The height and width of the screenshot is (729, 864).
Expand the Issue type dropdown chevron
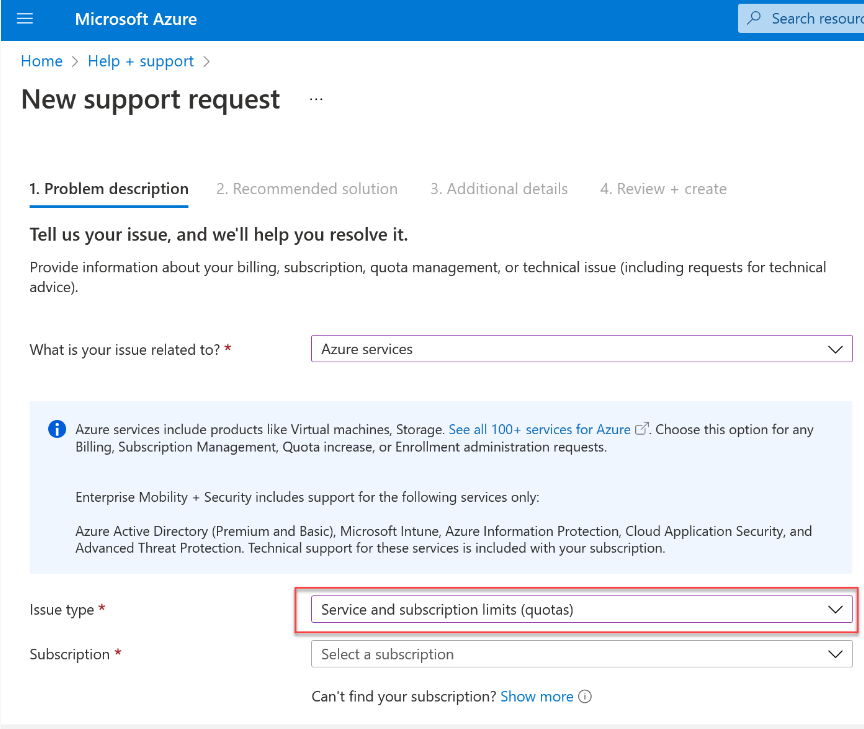(x=836, y=610)
